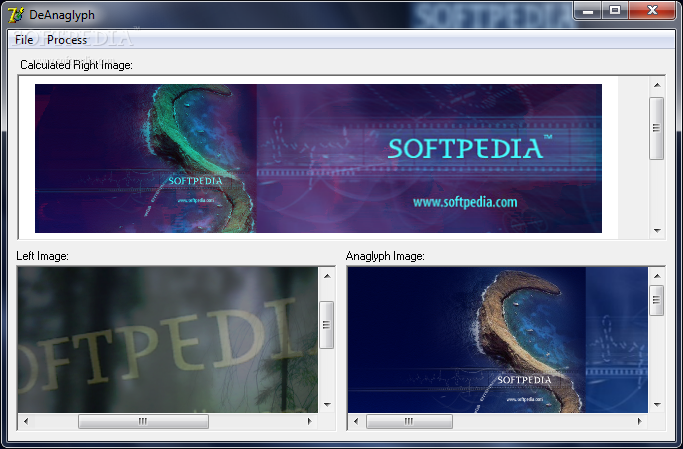Click the Anaglyph Image preview picture
Screen dimensions: 683x449
pyautogui.click(x=498, y=340)
